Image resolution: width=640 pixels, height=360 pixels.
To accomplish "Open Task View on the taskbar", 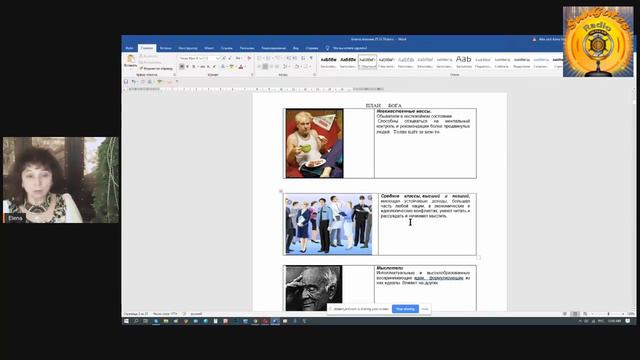I will (145, 321).
